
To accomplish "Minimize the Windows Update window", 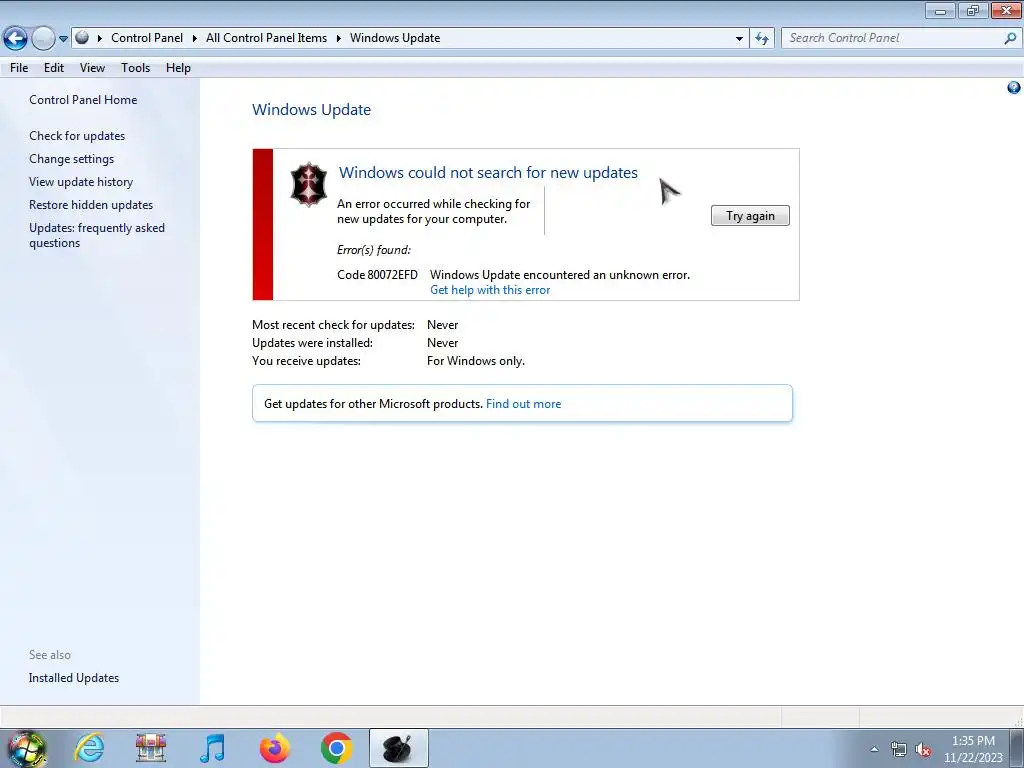I will [940, 10].
